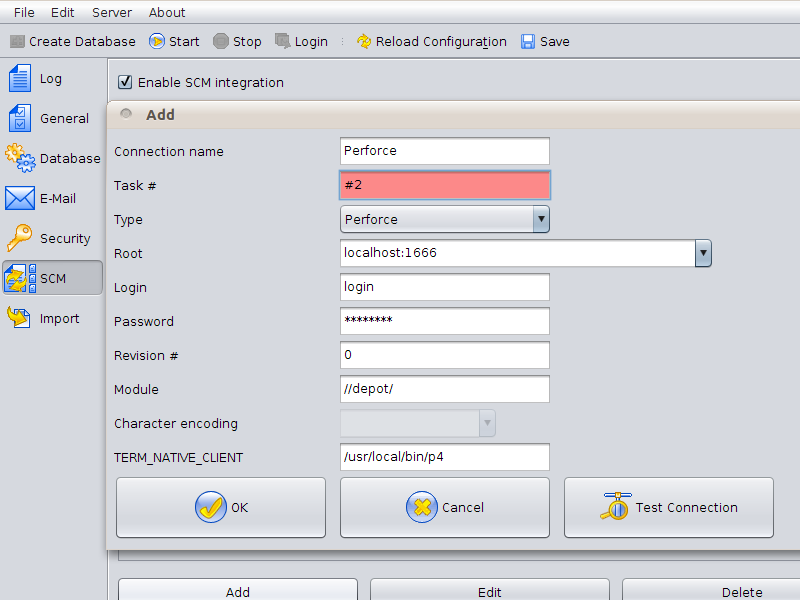Switch to the Import sidebar tab label

pos(59,319)
